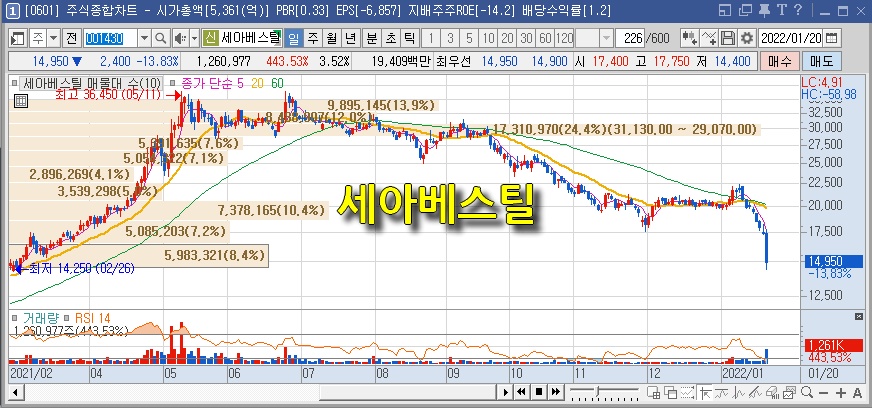Toggle the 종가 단순 moving average legend checkbox
Image resolution: width=872 pixels, height=408 pixels.
point(173,84)
